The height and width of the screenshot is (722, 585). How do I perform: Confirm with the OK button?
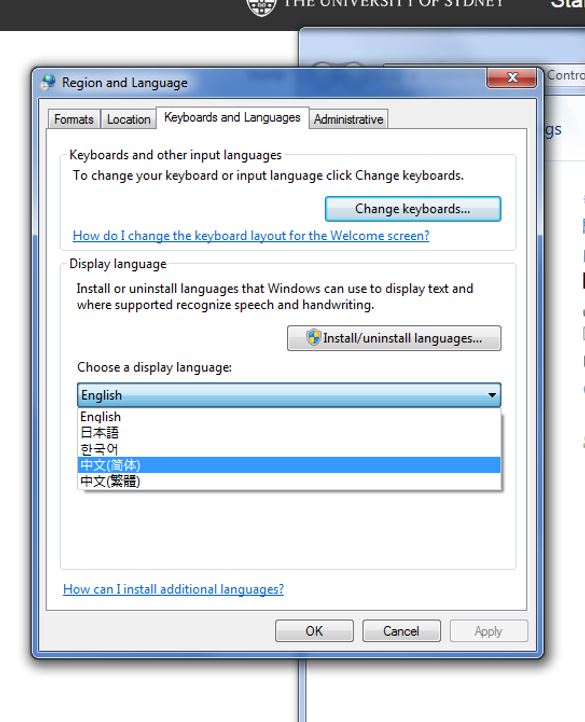pyautogui.click(x=314, y=631)
